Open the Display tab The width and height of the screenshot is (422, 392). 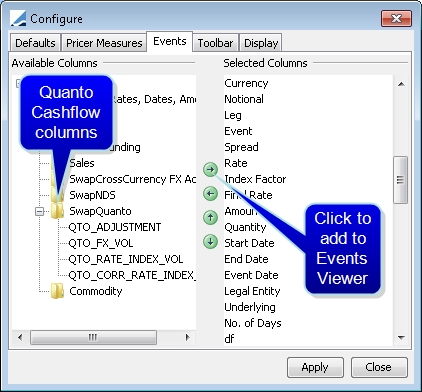[x=261, y=43]
